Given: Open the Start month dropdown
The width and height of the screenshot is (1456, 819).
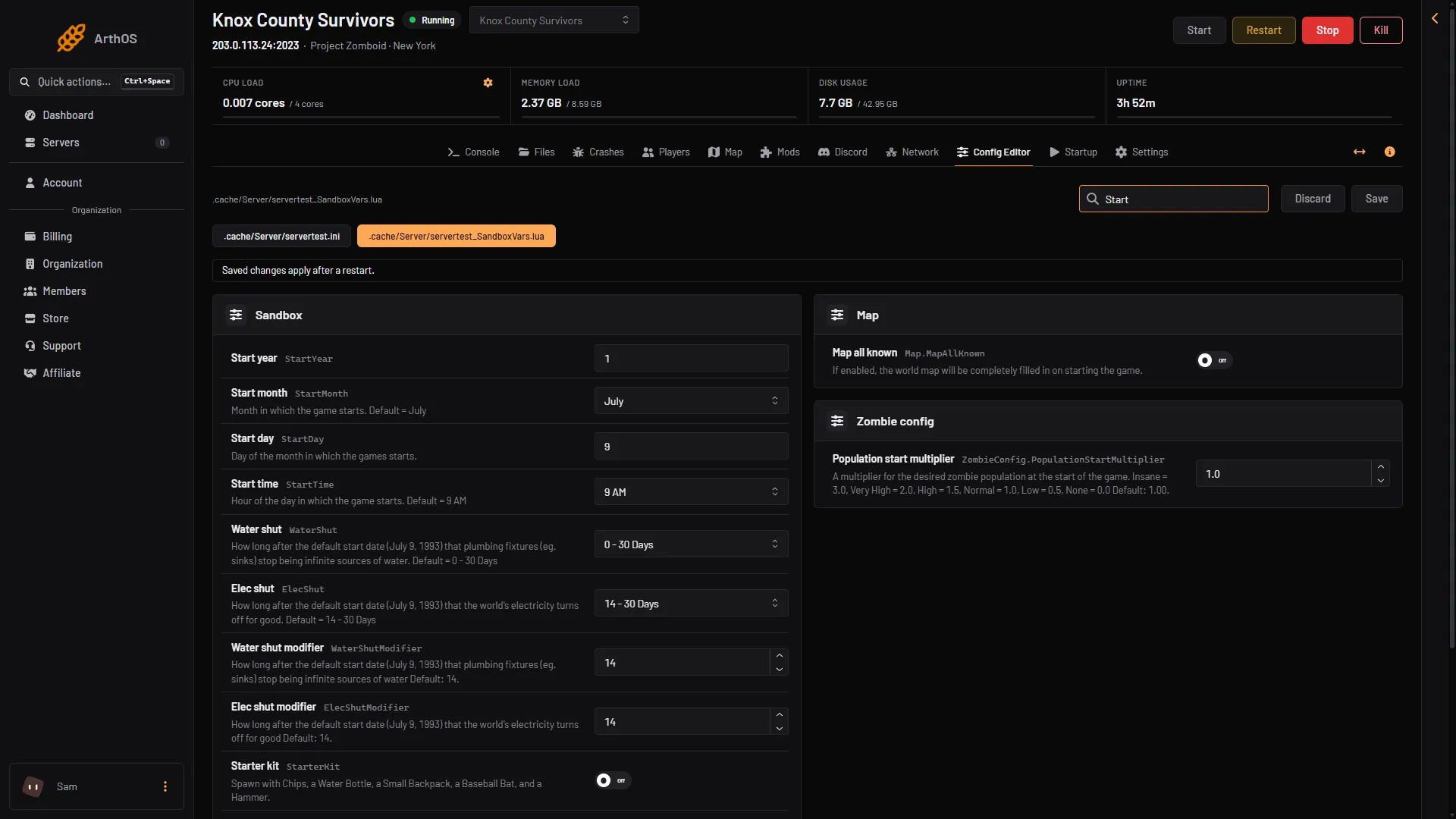Looking at the screenshot, I should pos(691,400).
